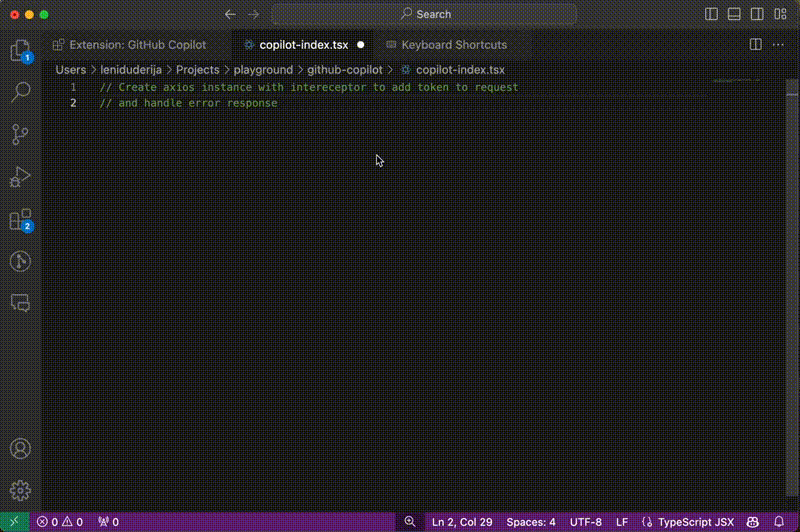Click the ports forwarded status item
The width and height of the screenshot is (800, 532).
[109, 522]
